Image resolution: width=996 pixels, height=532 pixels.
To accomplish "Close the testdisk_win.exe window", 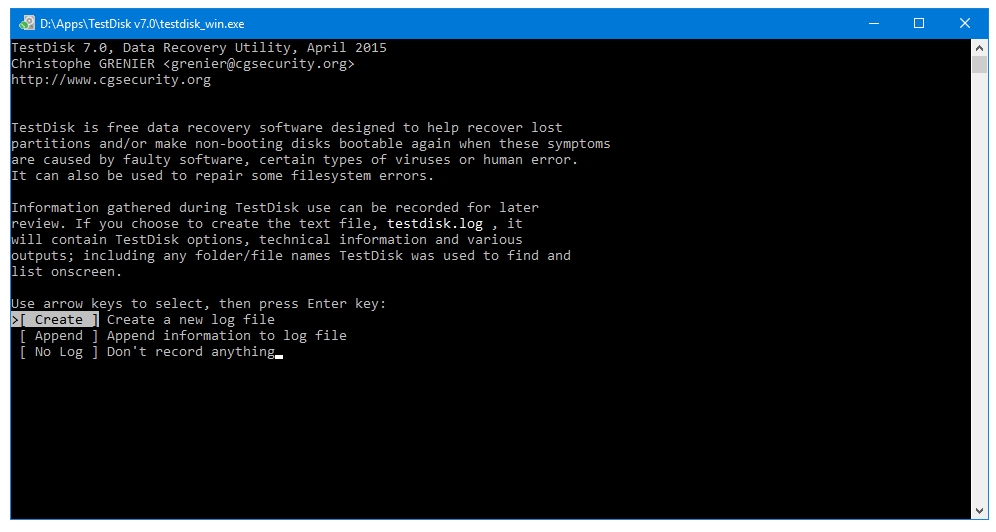I will point(964,23).
